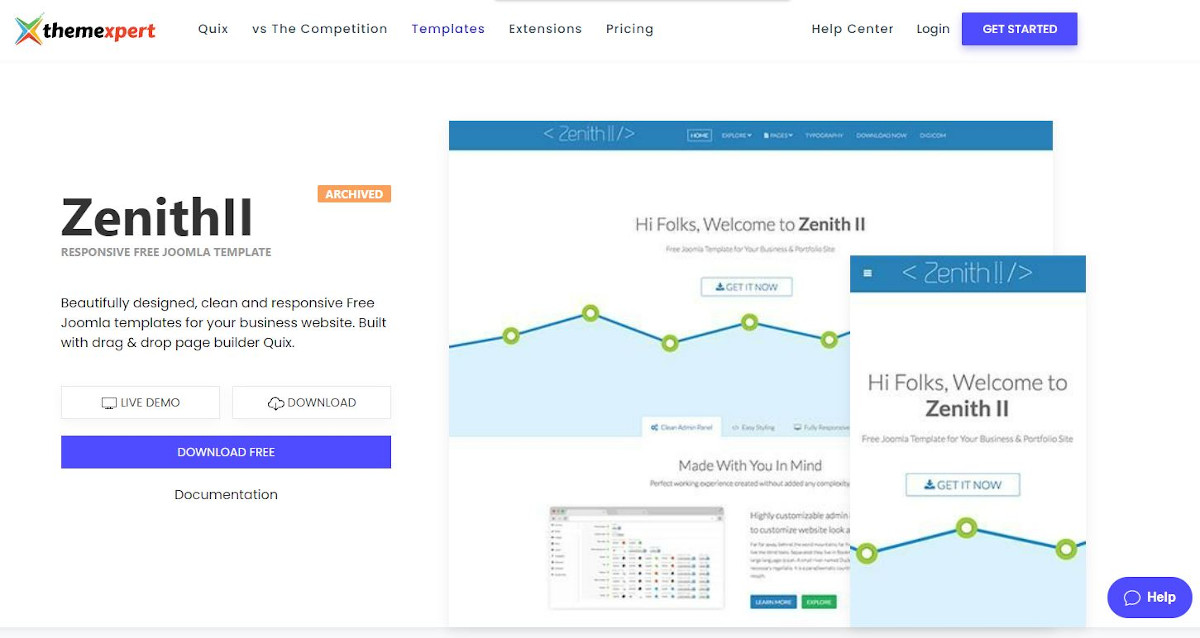Click the purple DOWNLOAD FREE button
The height and width of the screenshot is (638, 1200).
pyautogui.click(x=226, y=452)
